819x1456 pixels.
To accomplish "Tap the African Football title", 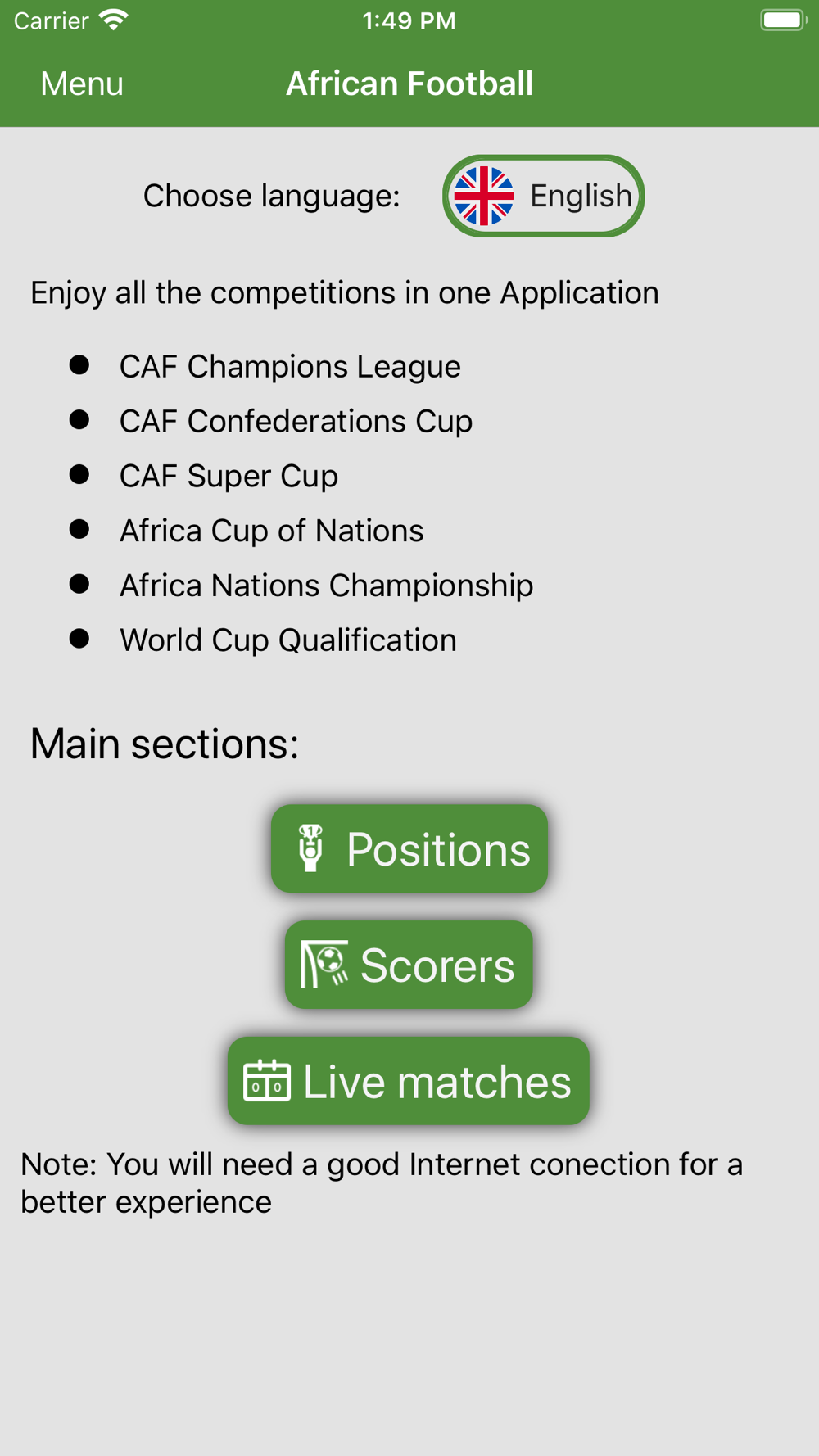I will click(x=409, y=84).
